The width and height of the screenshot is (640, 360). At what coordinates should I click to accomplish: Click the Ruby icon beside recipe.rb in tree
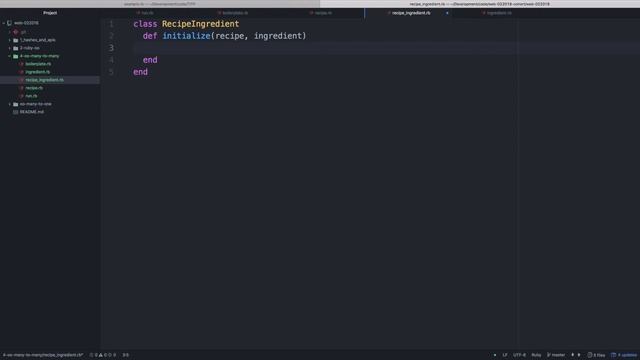tap(21, 88)
